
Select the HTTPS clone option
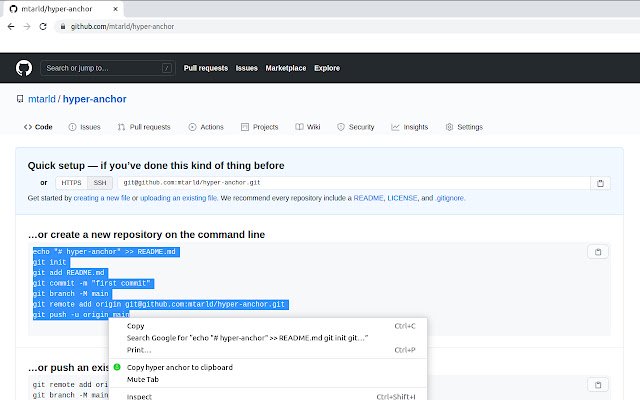point(71,183)
